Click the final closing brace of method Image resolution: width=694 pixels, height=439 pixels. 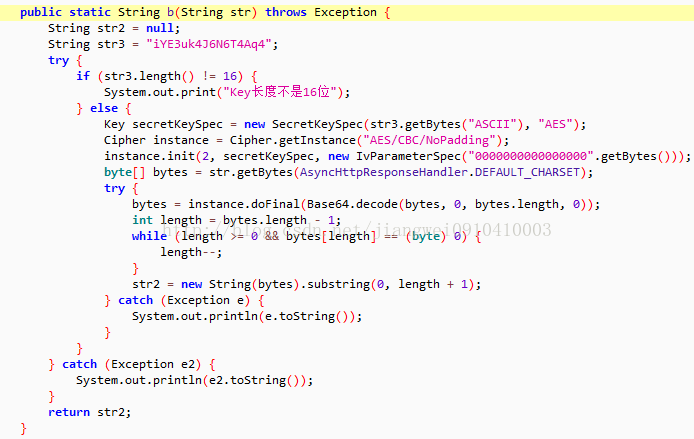pyautogui.click(x=23, y=428)
